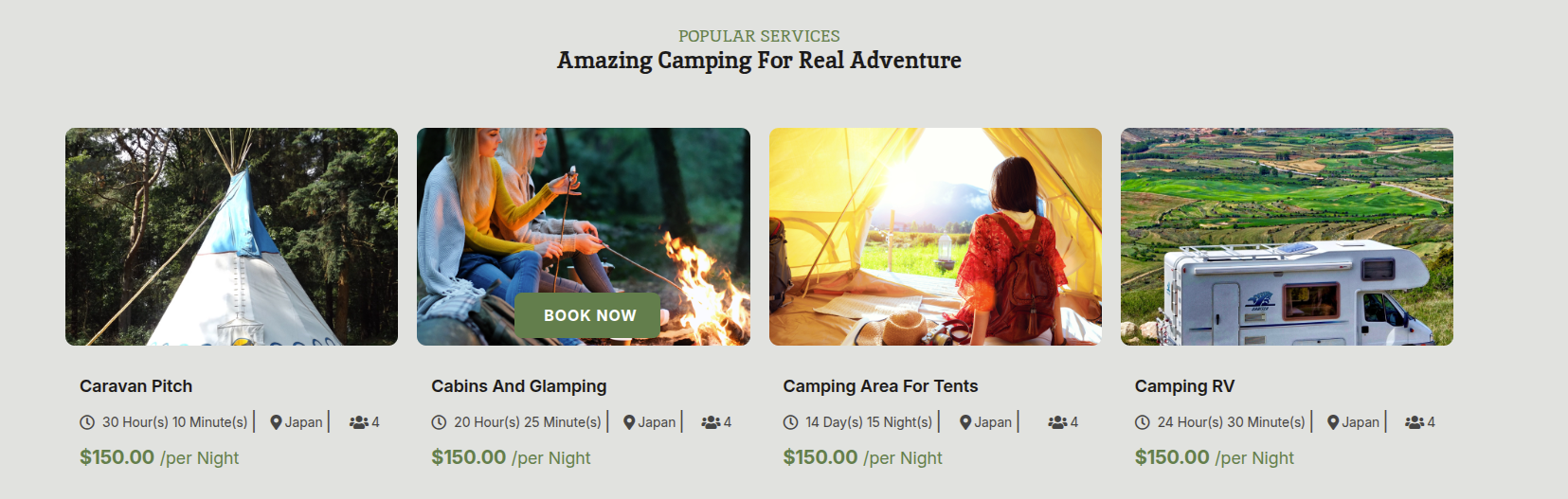Open the Caravan Pitch title link
Image resolution: width=1568 pixels, height=499 pixels.
point(135,386)
